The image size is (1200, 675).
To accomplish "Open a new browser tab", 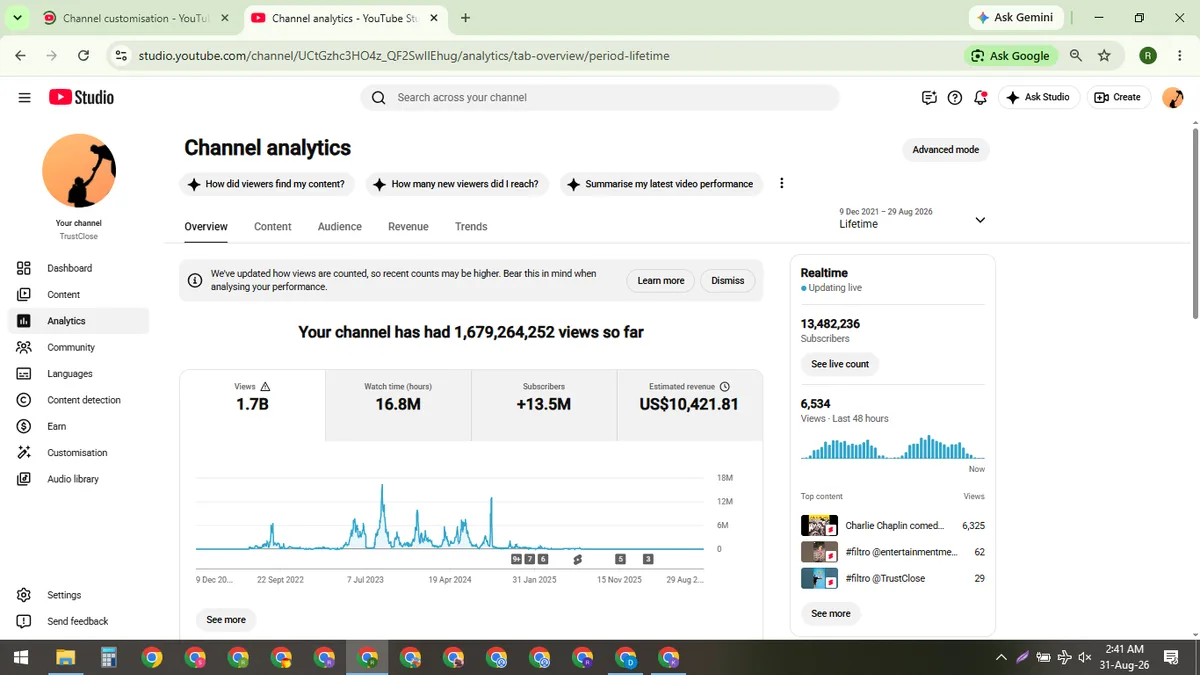I will coord(465,18).
